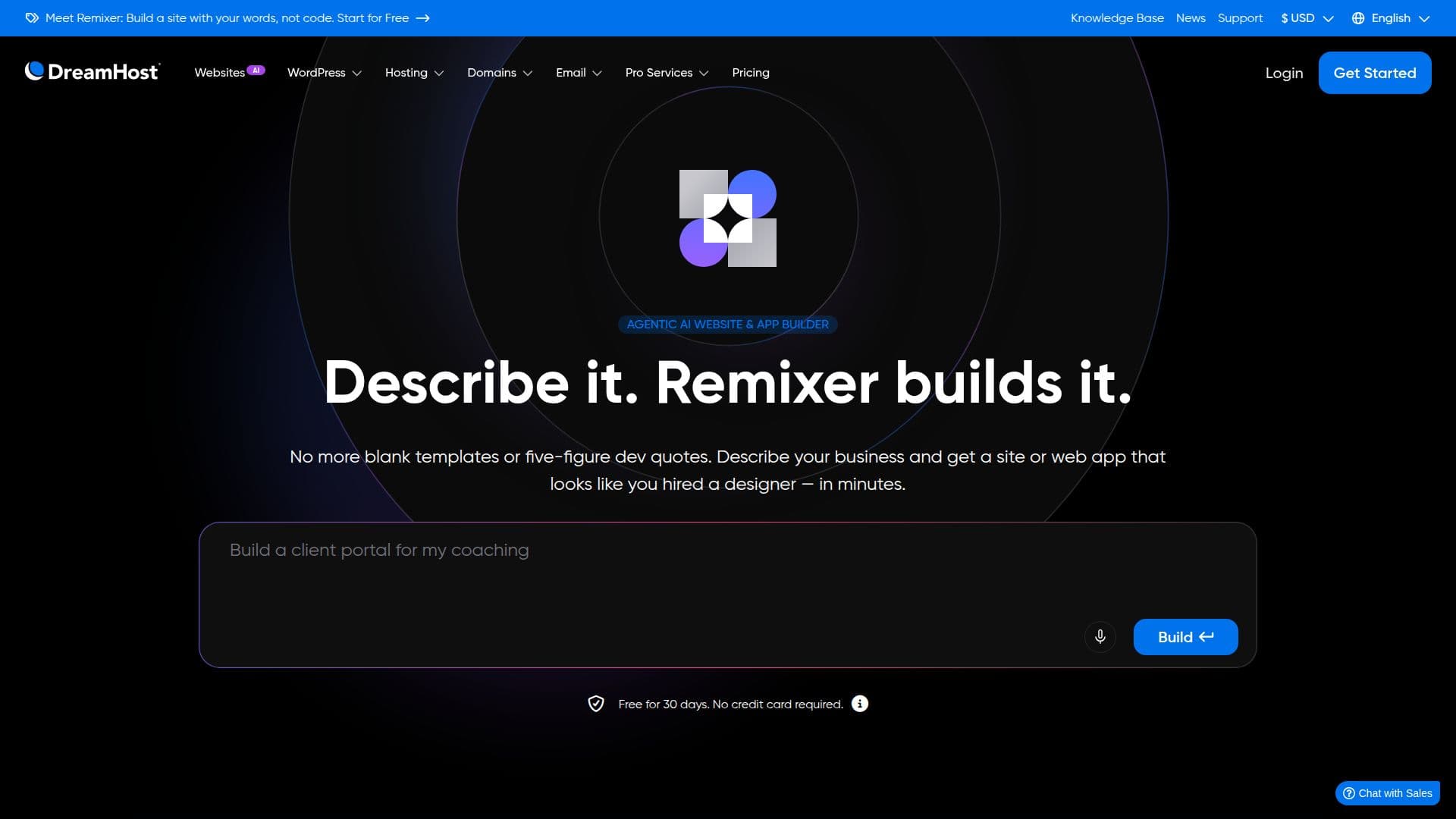Expand the Email menu

[579, 73]
